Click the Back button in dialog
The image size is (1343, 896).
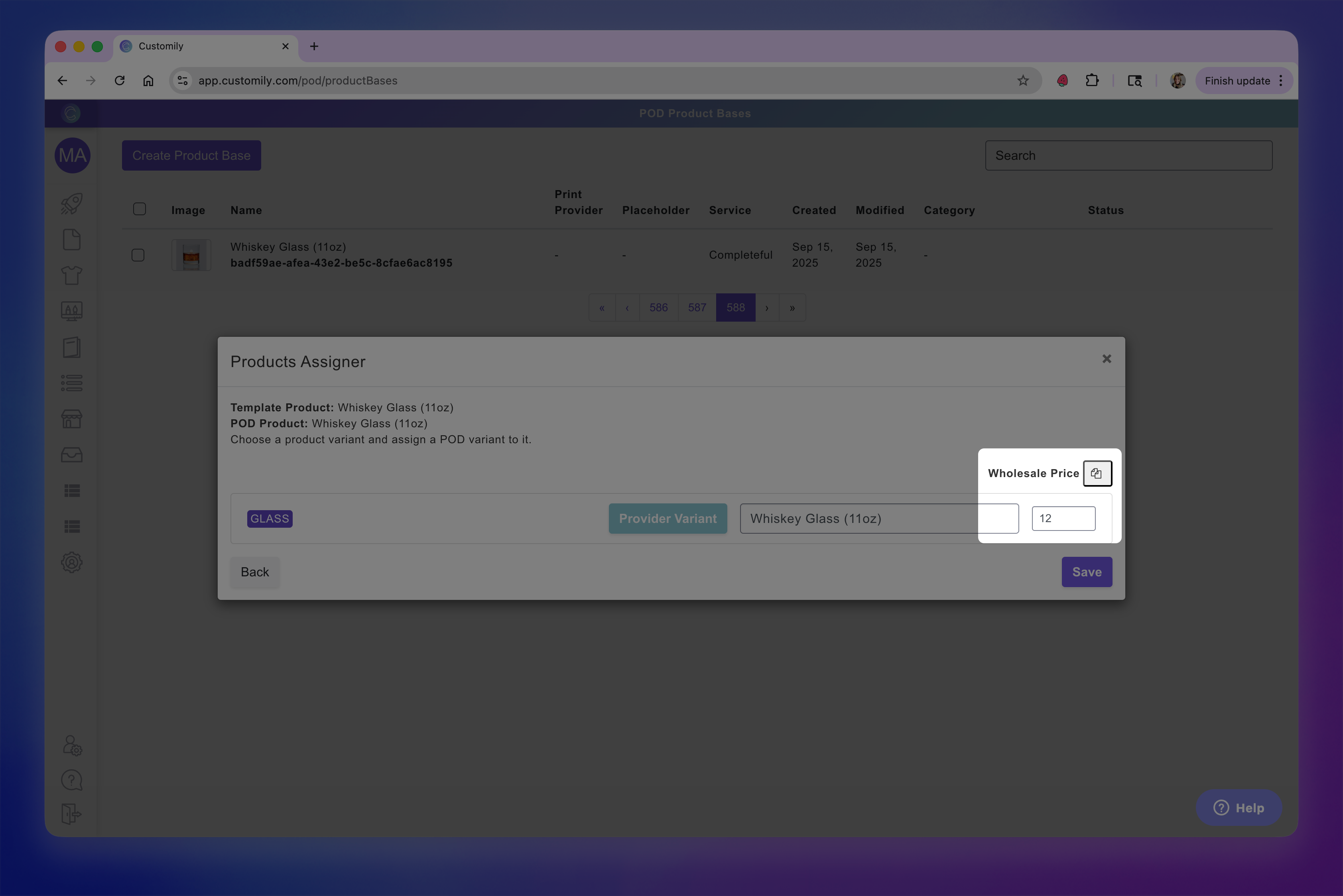(x=254, y=572)
